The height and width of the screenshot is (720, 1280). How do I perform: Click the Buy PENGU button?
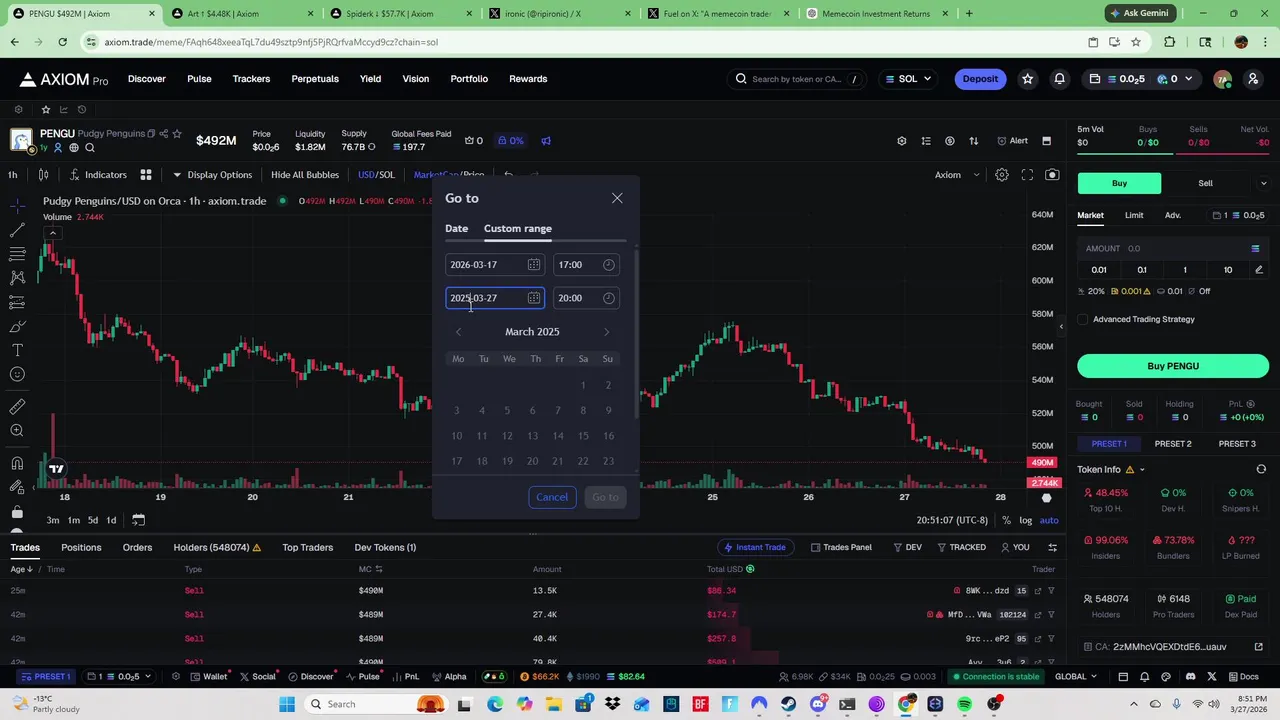point(1173,366)
